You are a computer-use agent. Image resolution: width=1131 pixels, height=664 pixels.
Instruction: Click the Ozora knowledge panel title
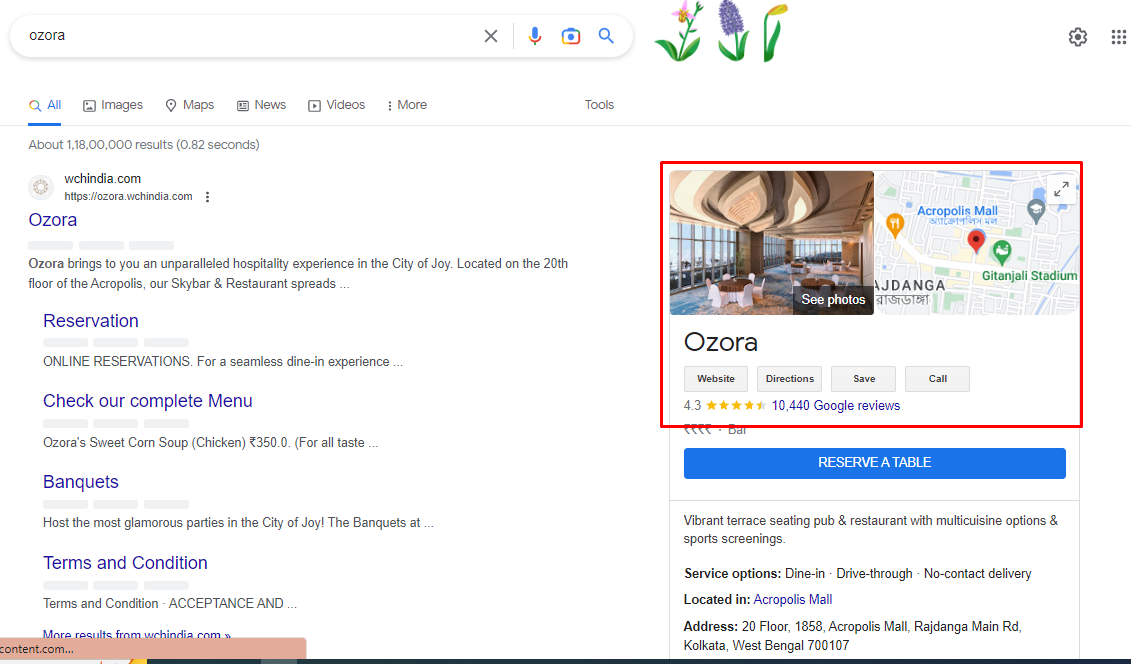[721, 342]
